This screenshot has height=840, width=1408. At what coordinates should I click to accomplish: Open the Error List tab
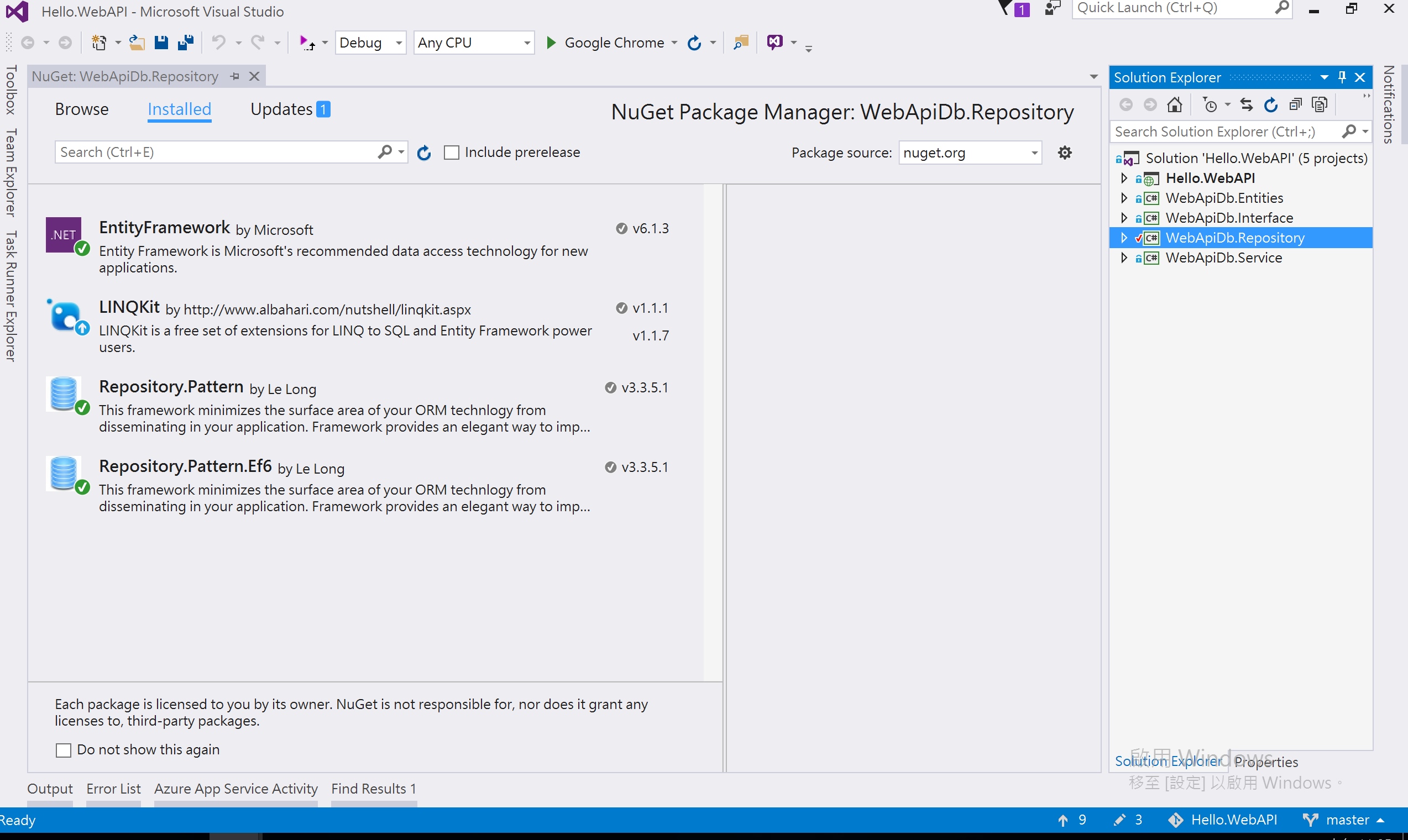113,789
